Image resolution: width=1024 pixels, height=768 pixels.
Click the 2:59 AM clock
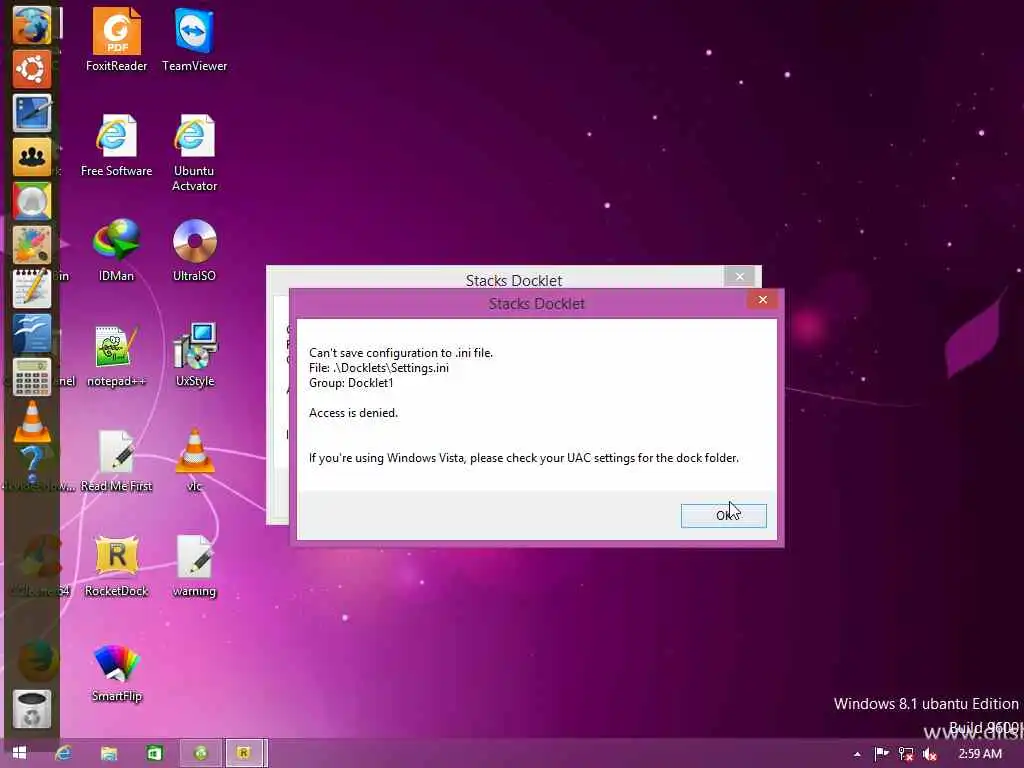point(980,754)
